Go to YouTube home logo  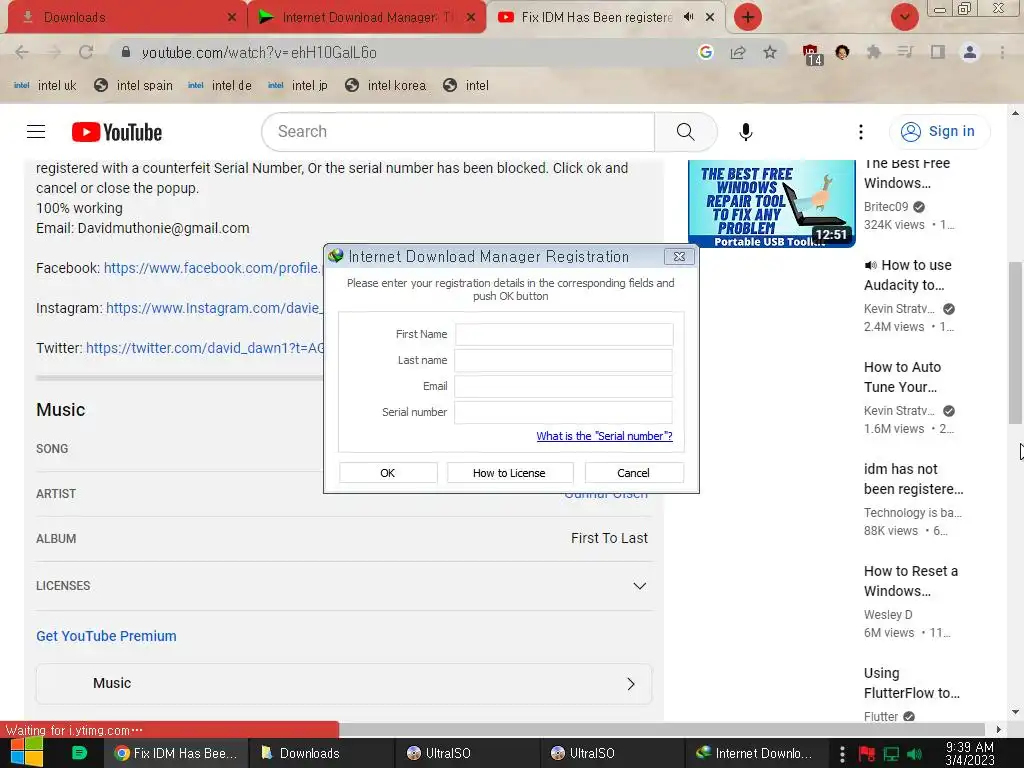pos(117,132)
